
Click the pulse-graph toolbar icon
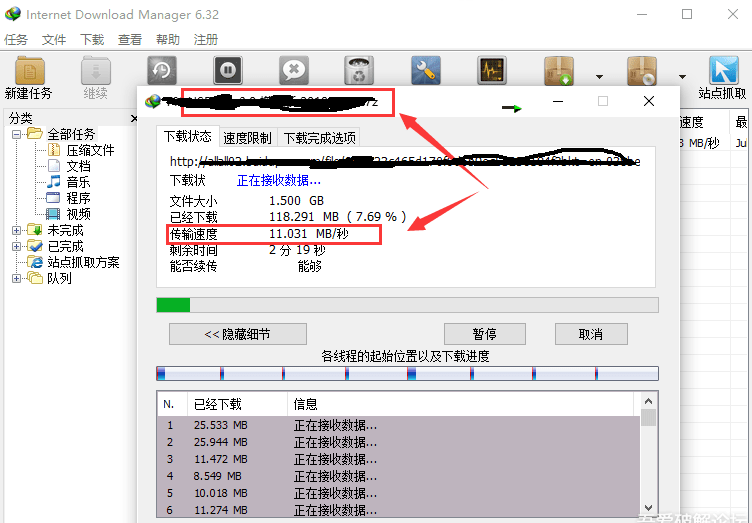pos(492,70)
